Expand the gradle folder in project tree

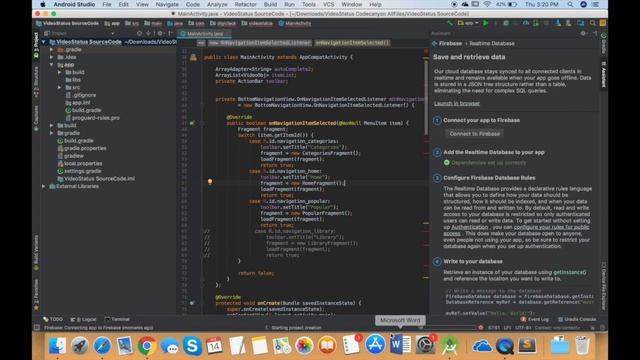(51, 133)
